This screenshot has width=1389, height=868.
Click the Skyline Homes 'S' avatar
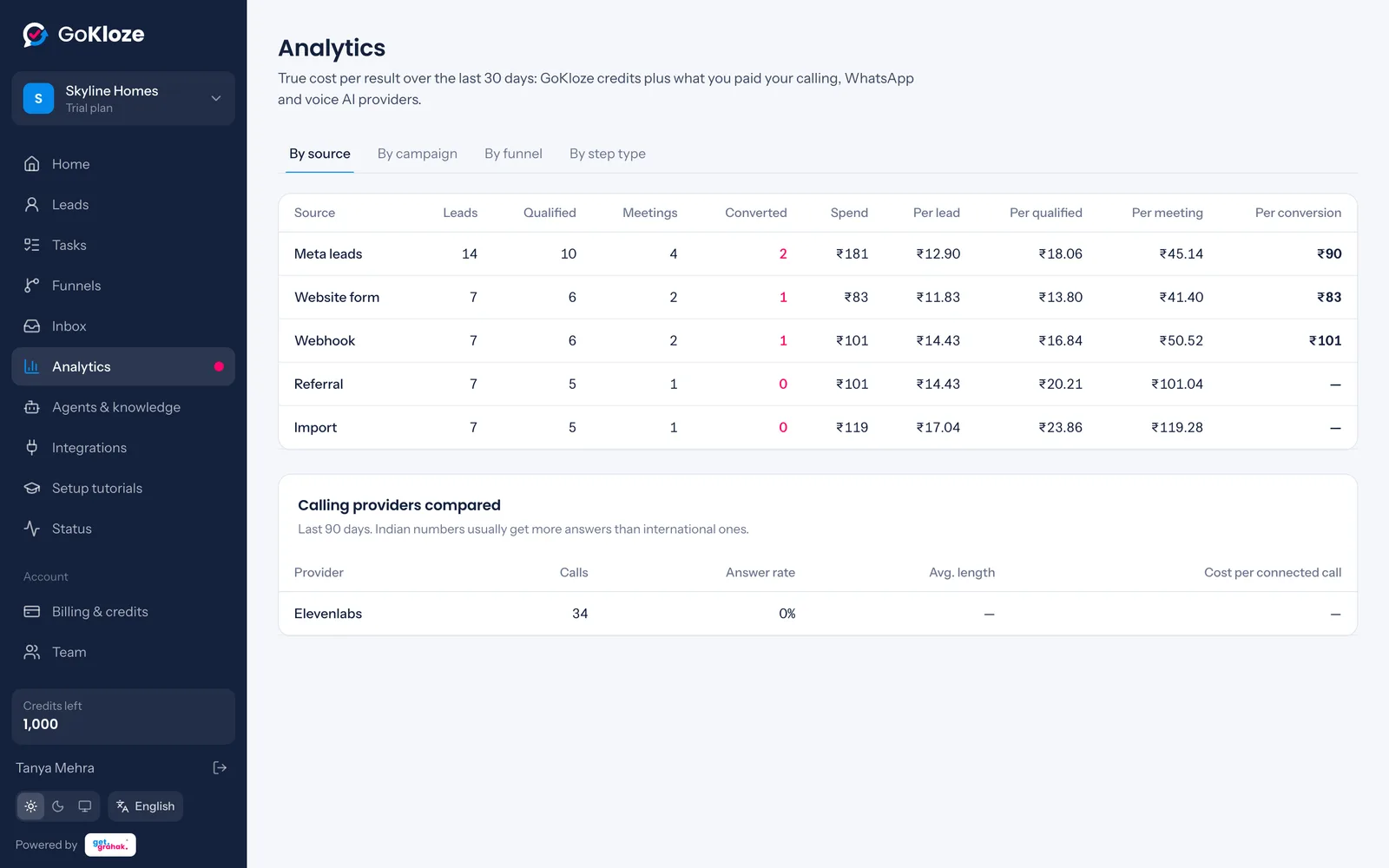coord(38,99)
